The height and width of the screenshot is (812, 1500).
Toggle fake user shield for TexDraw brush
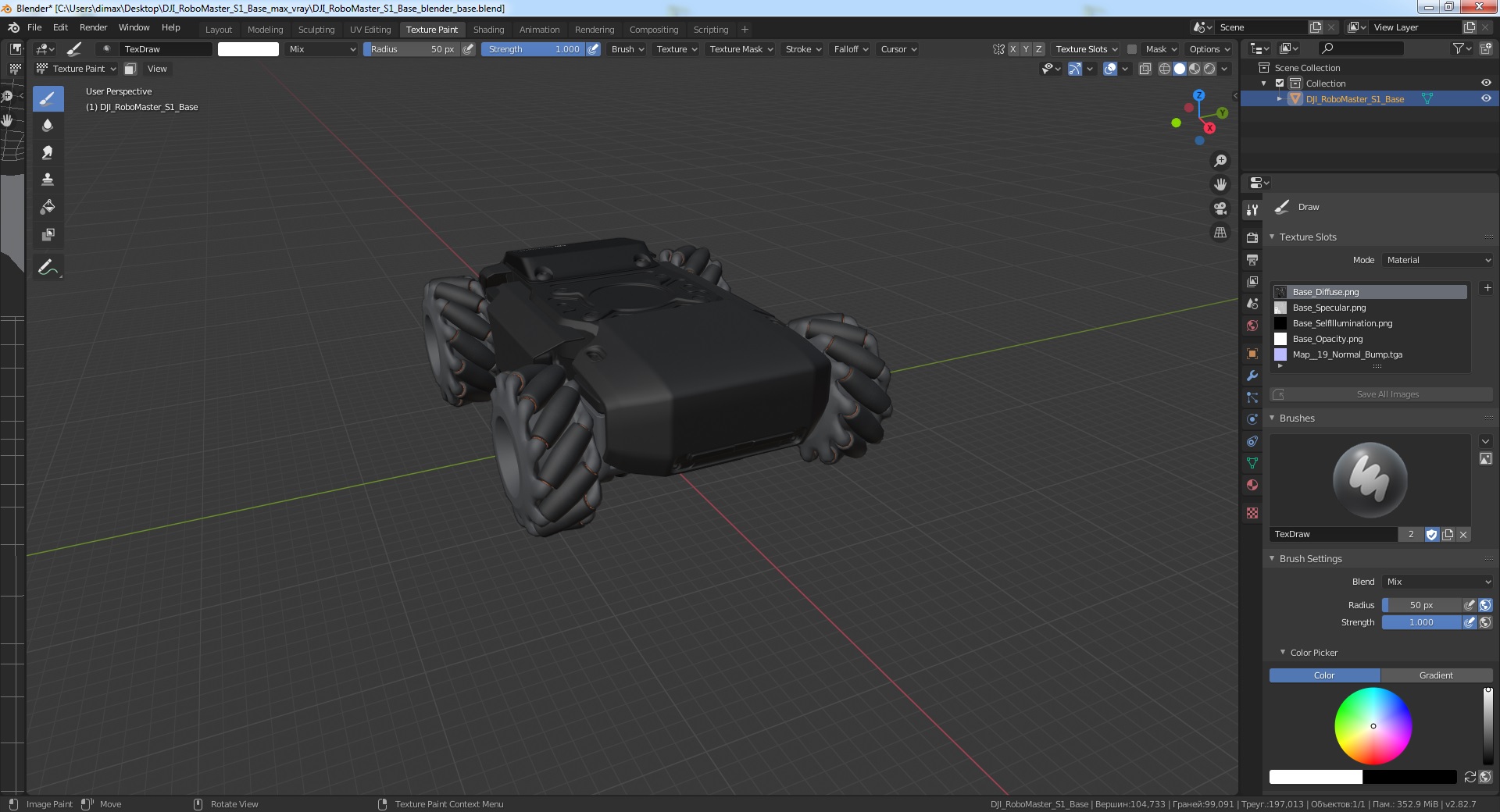[x=1431, y=535]
